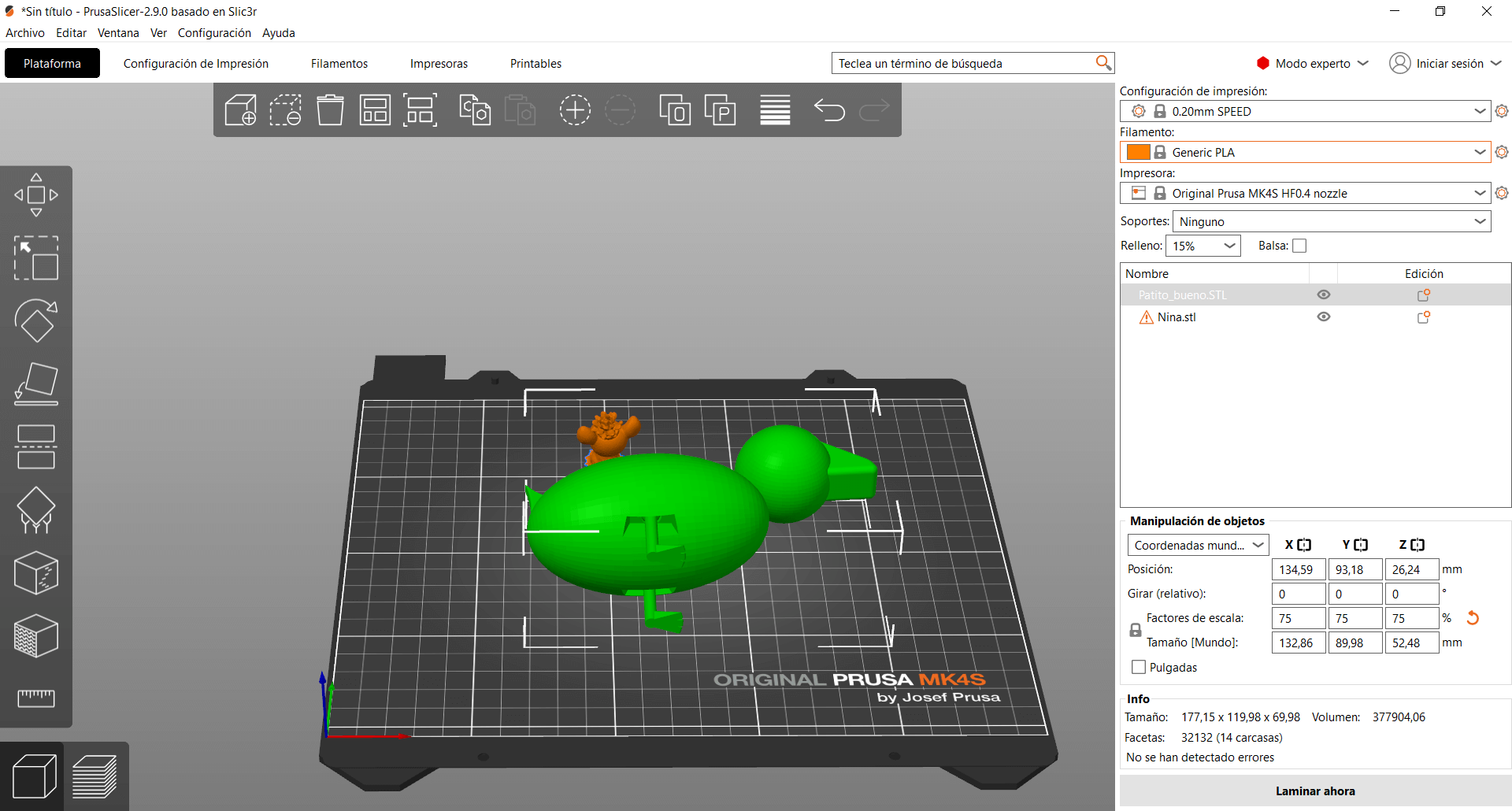Open edit icon for Patito_bueno.STL
Viewport: 1512px width, 811px height.
click(1424, 295)
